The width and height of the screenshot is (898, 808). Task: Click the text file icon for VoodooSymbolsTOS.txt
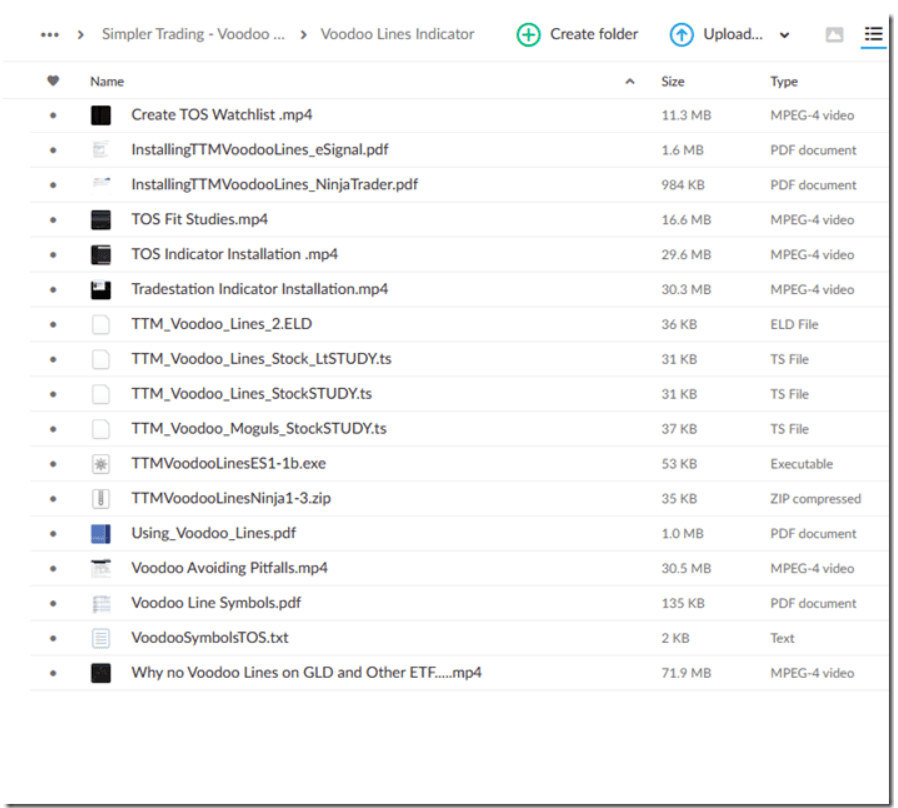pyautogui.click(x=100, y=637)
